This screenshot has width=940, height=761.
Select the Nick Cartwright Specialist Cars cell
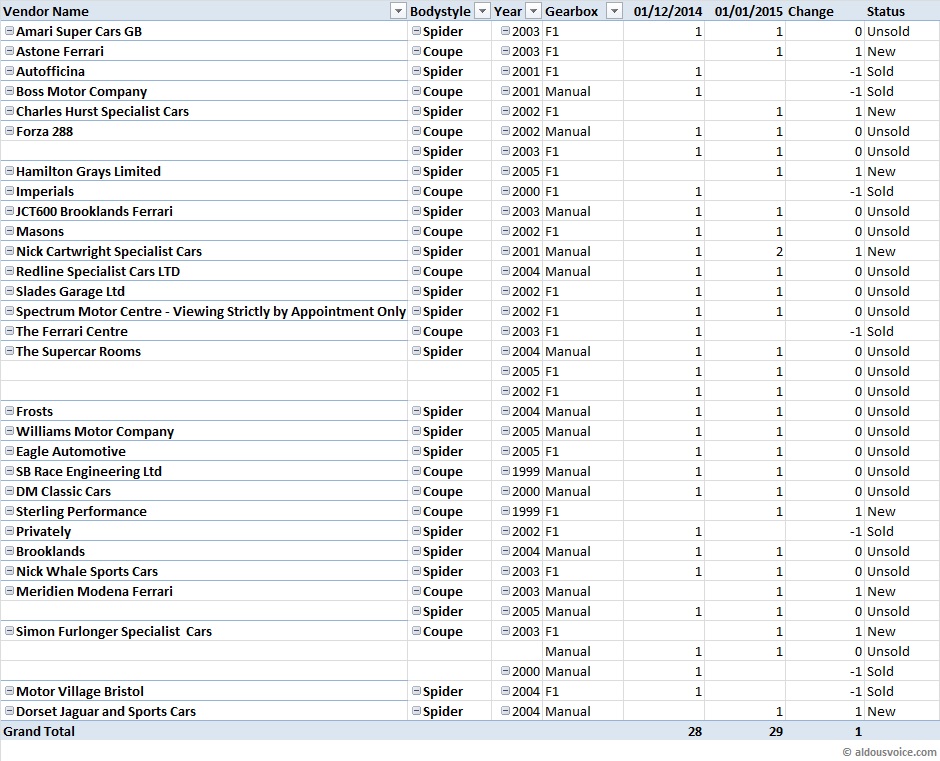click(109, 251)
